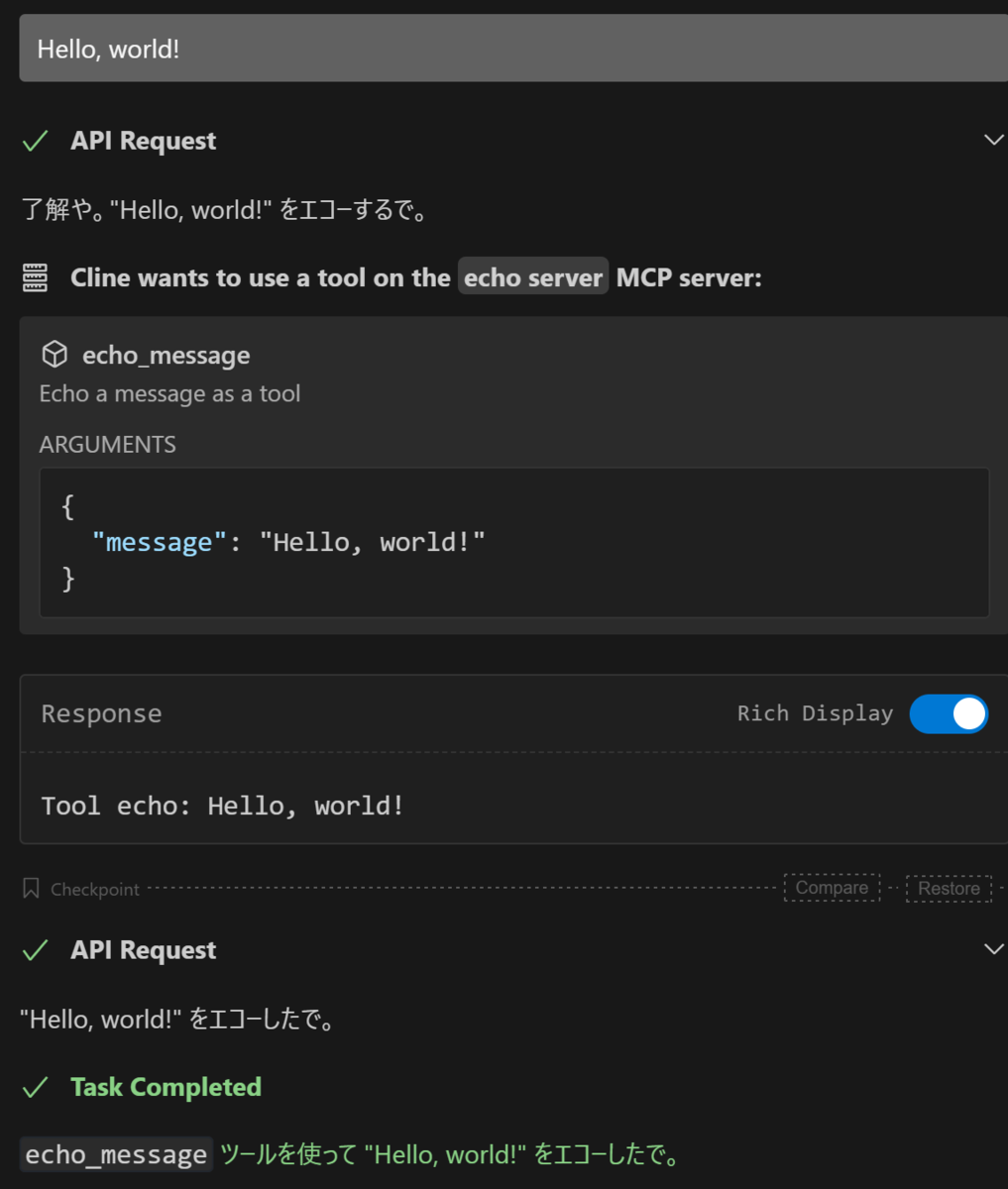Click the second API Request checkmark icon
Screen dimensions: 1008x1189
pyautogui.click(x=35, y=951)
